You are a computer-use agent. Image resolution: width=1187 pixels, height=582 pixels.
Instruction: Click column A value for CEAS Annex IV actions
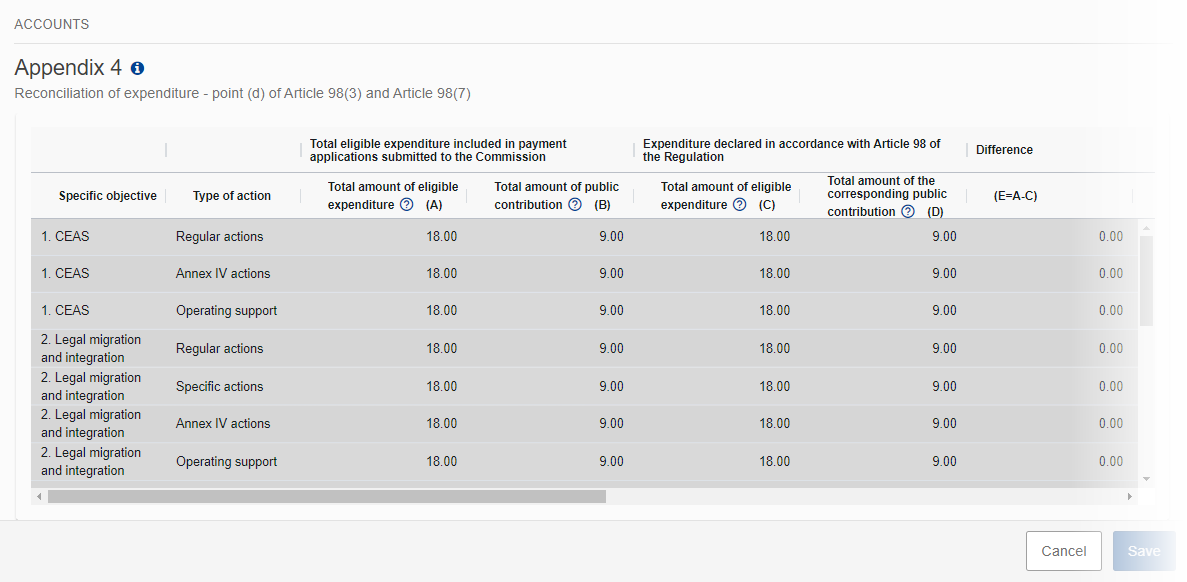441,274
